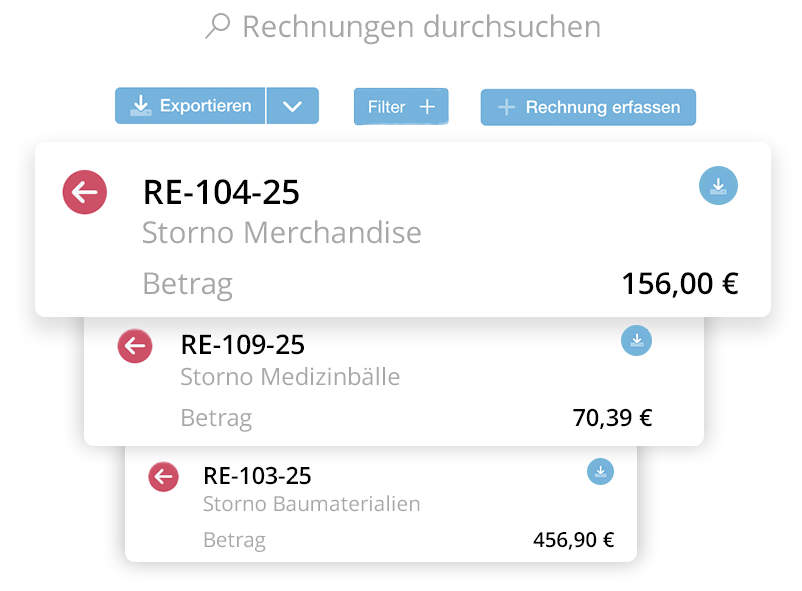Click the Rechnungen durchsuchen search field
This screenshot has width=802, height=591.
(420, 26)
